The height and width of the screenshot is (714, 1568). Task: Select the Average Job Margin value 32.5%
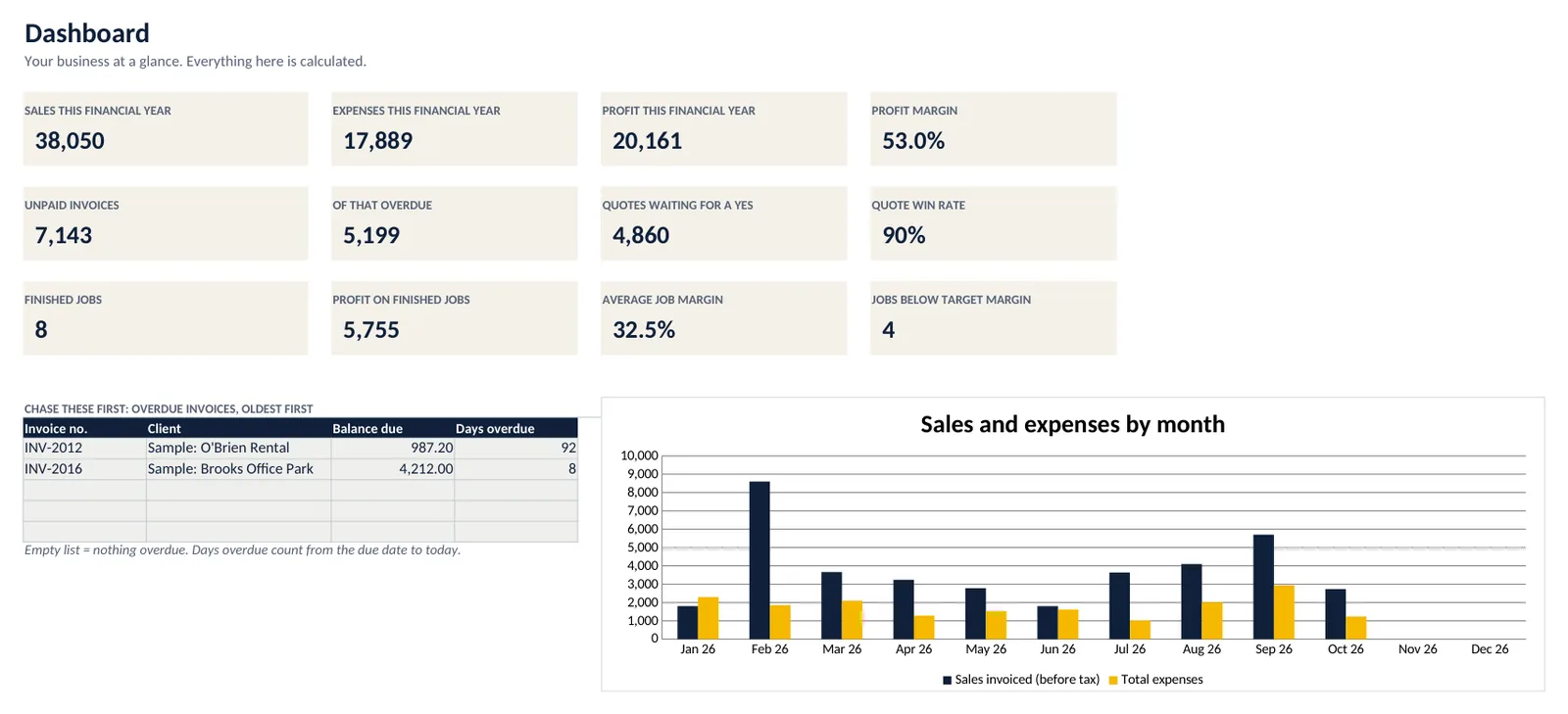644,330
